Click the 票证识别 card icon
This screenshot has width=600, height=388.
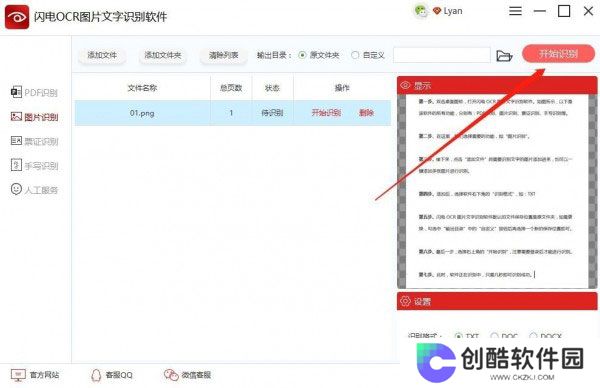click(x=16, y=141)
